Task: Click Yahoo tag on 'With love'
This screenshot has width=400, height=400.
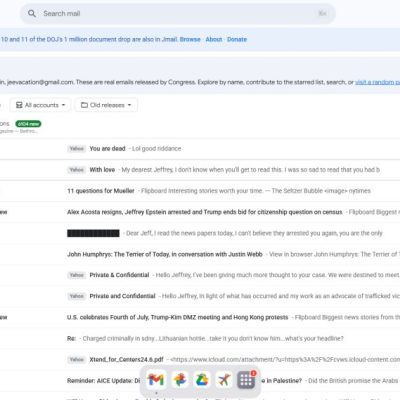Action: point(77,170)
